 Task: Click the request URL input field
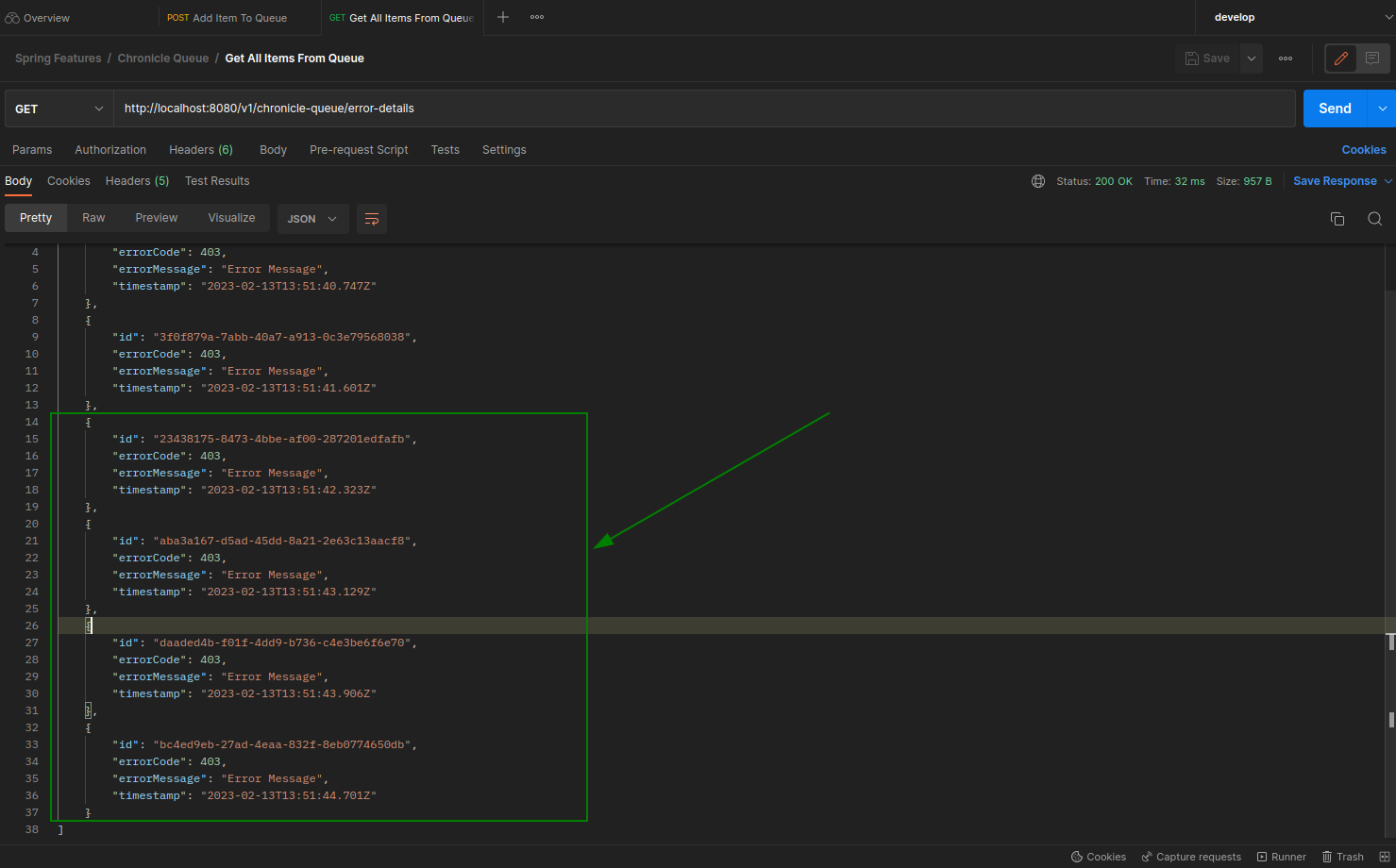click(x=703, y=108)
